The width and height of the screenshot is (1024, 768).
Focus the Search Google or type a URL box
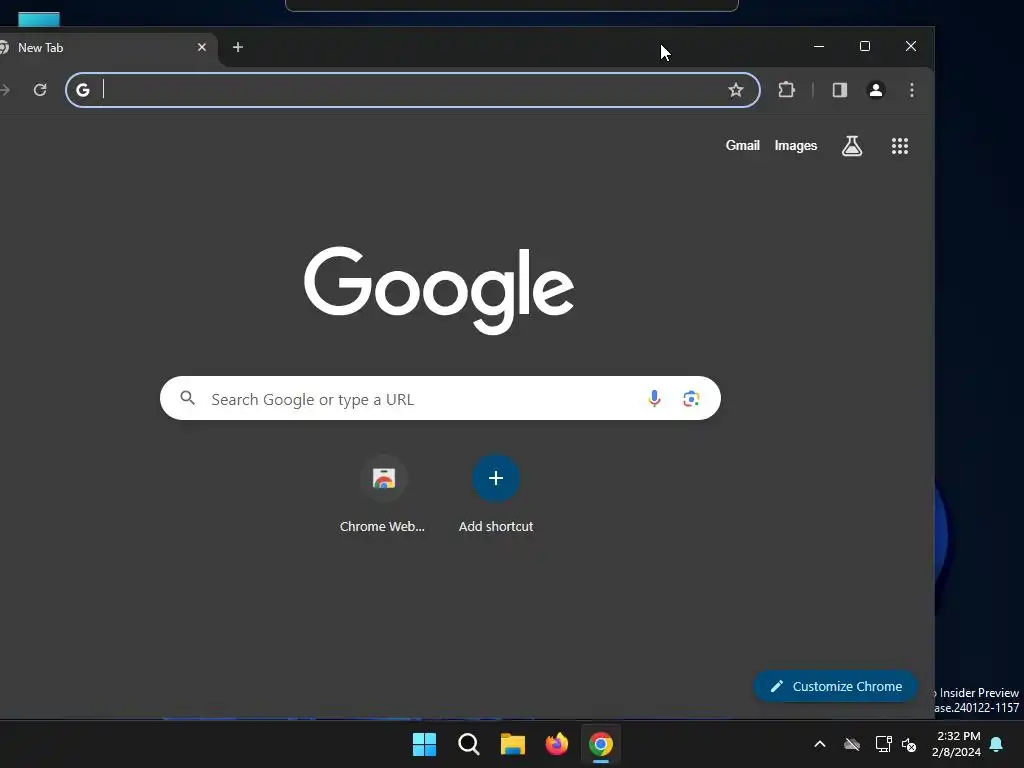(x=440, y=398)
